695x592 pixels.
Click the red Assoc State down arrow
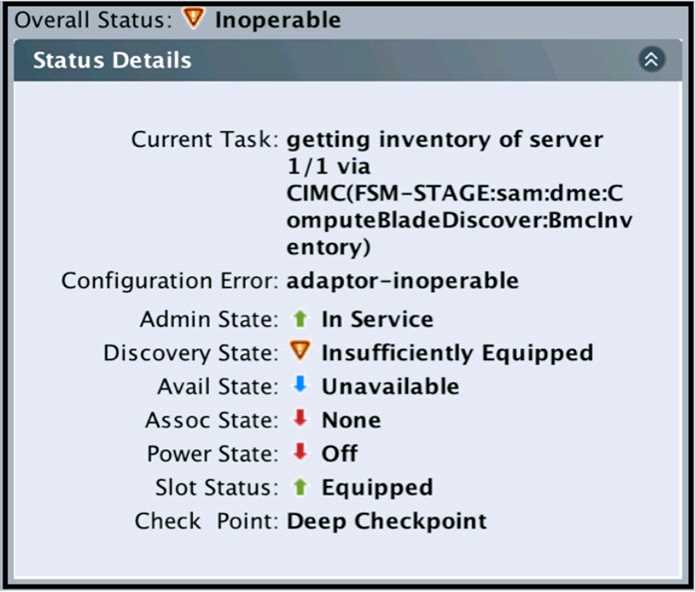[x=300, y=419]
